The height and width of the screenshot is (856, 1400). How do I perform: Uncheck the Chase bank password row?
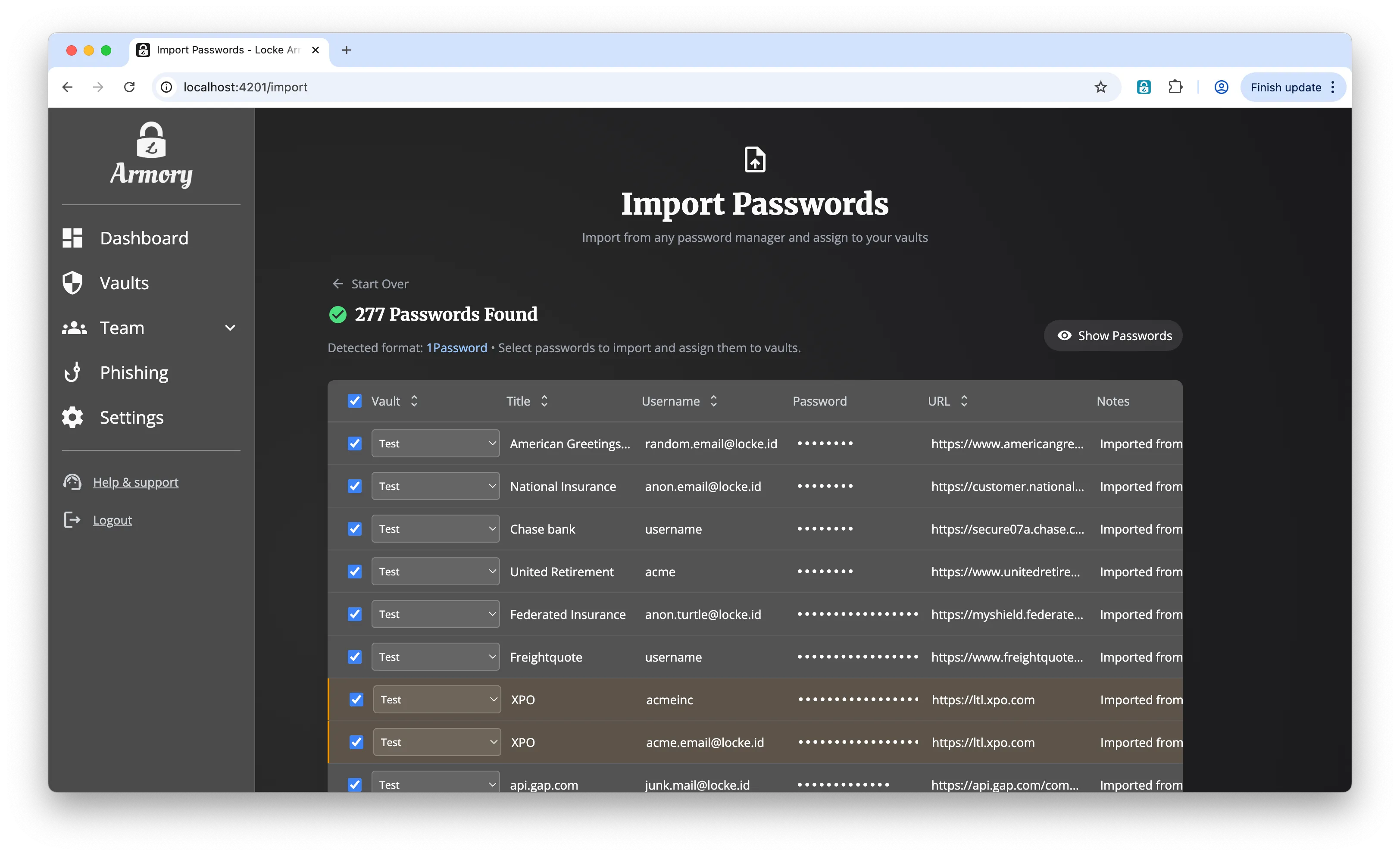355,529
